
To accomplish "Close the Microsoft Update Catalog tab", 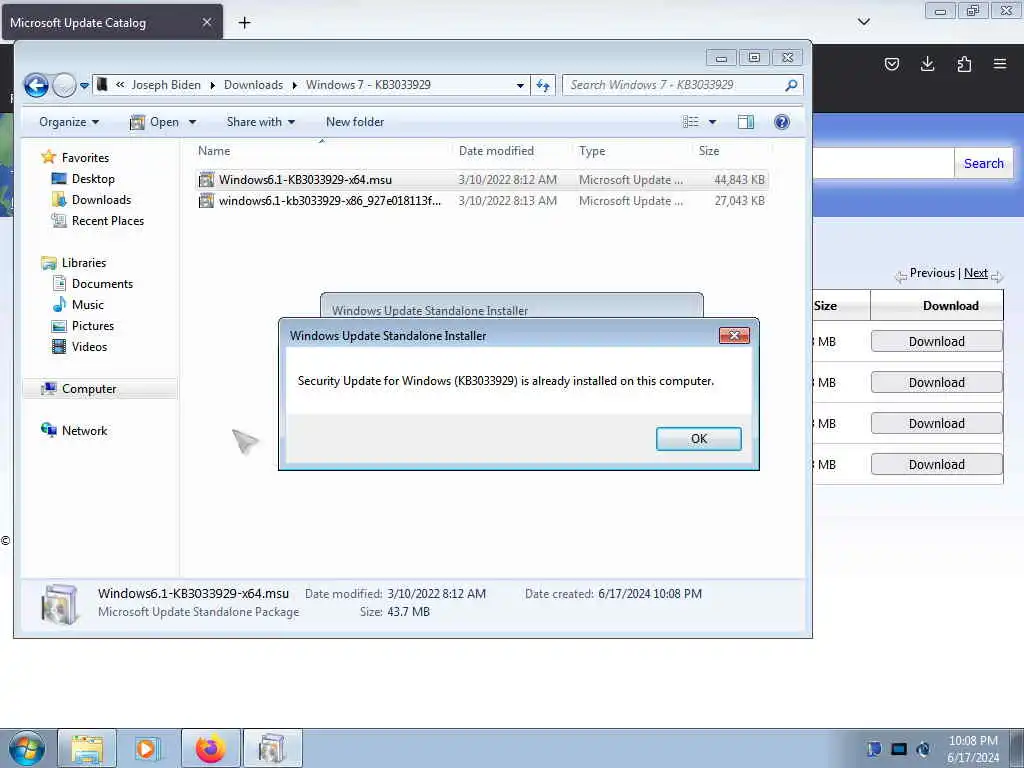I will tap(206, 22).
